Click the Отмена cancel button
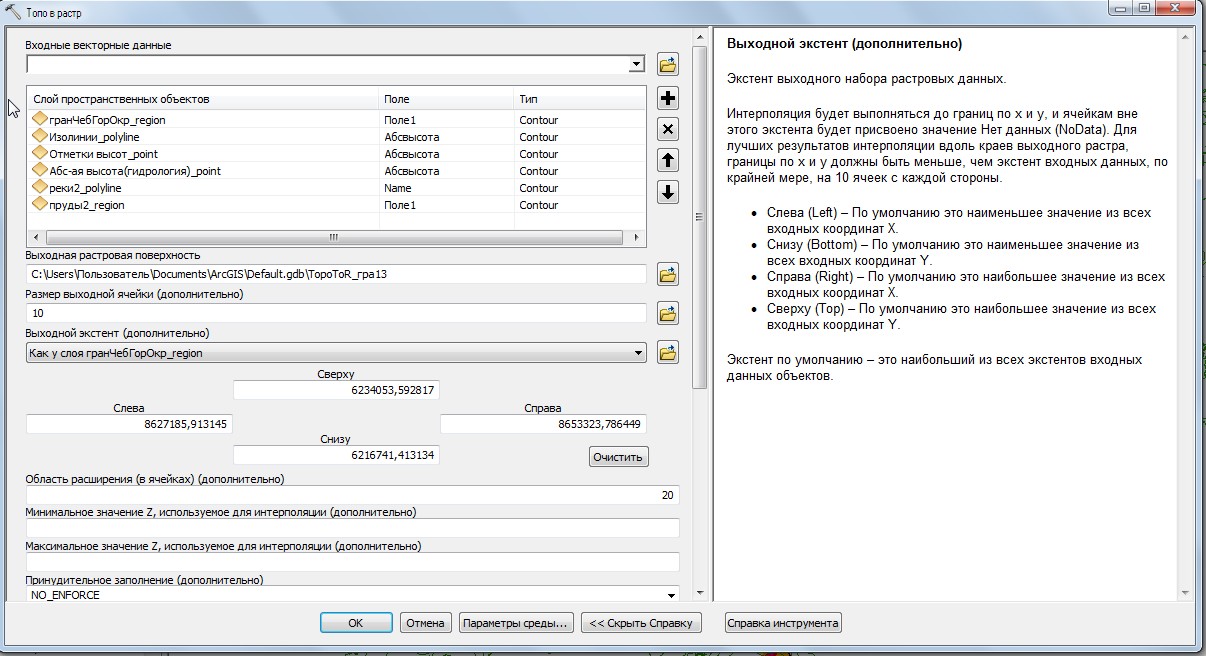The height and width of the screenshot is (656, 1206). point(425,623)
